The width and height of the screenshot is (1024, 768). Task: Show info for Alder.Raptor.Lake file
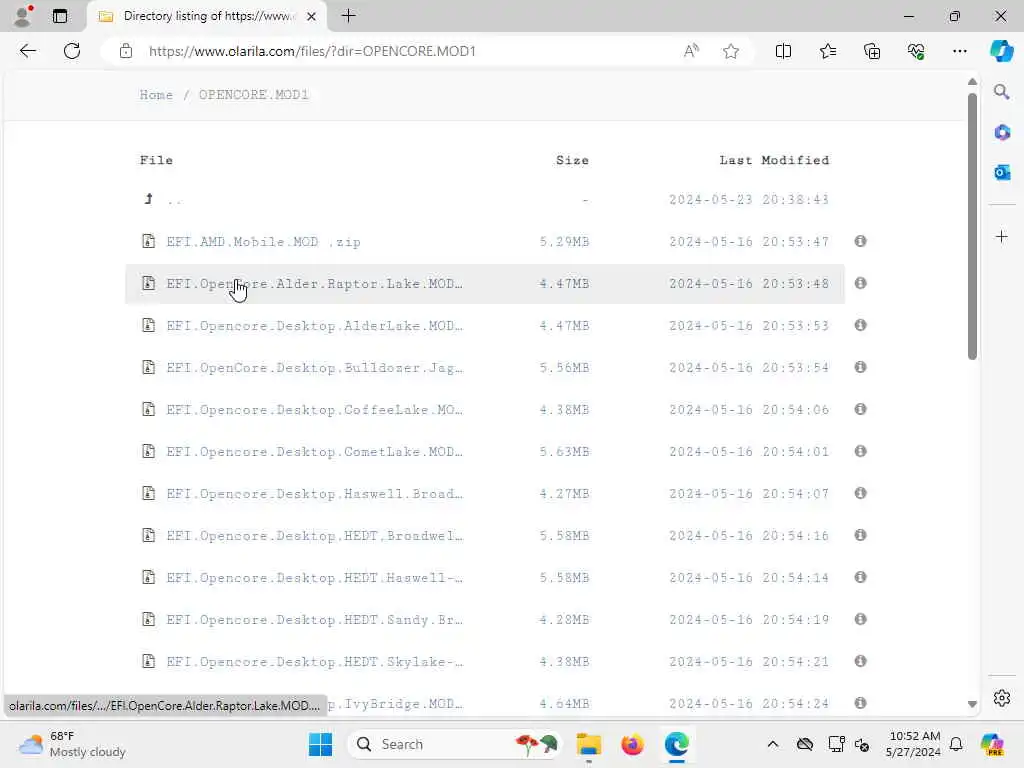860,283
